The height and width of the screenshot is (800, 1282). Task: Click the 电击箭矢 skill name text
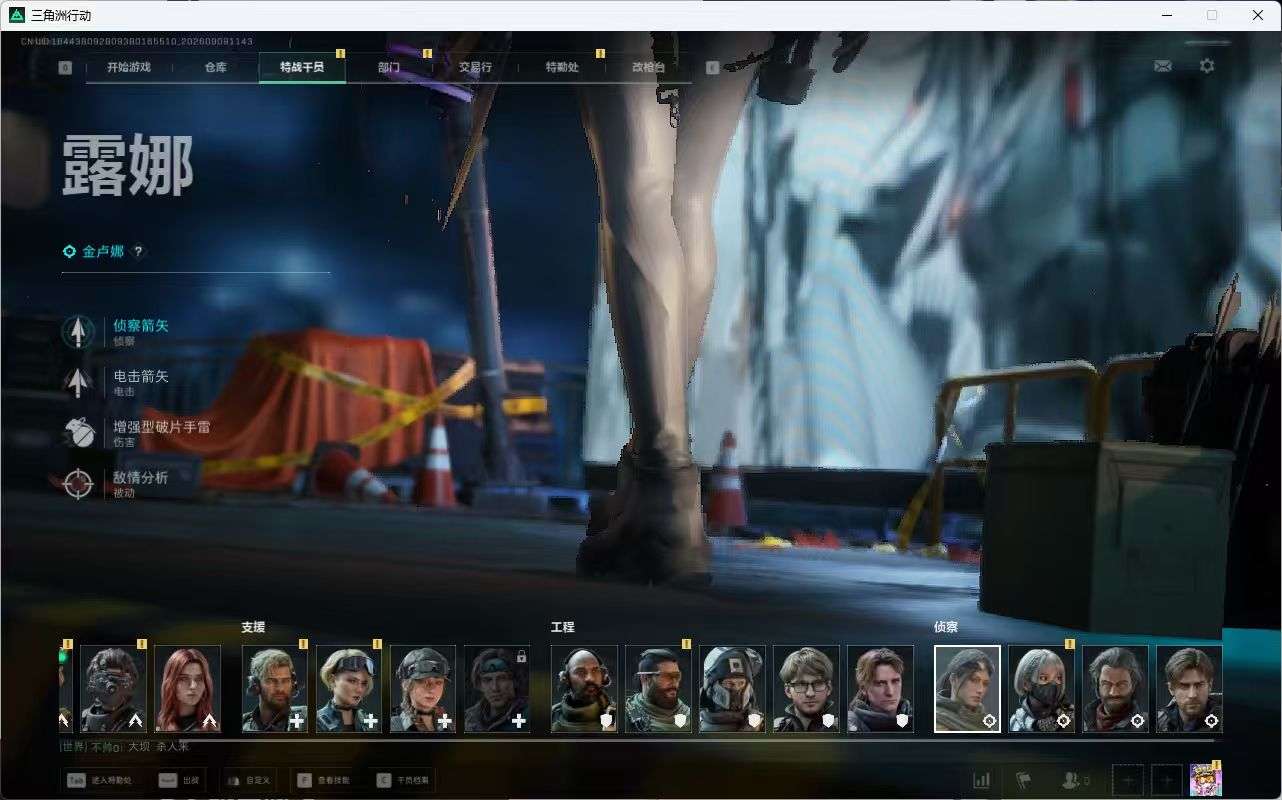click(x=141, y=377)
